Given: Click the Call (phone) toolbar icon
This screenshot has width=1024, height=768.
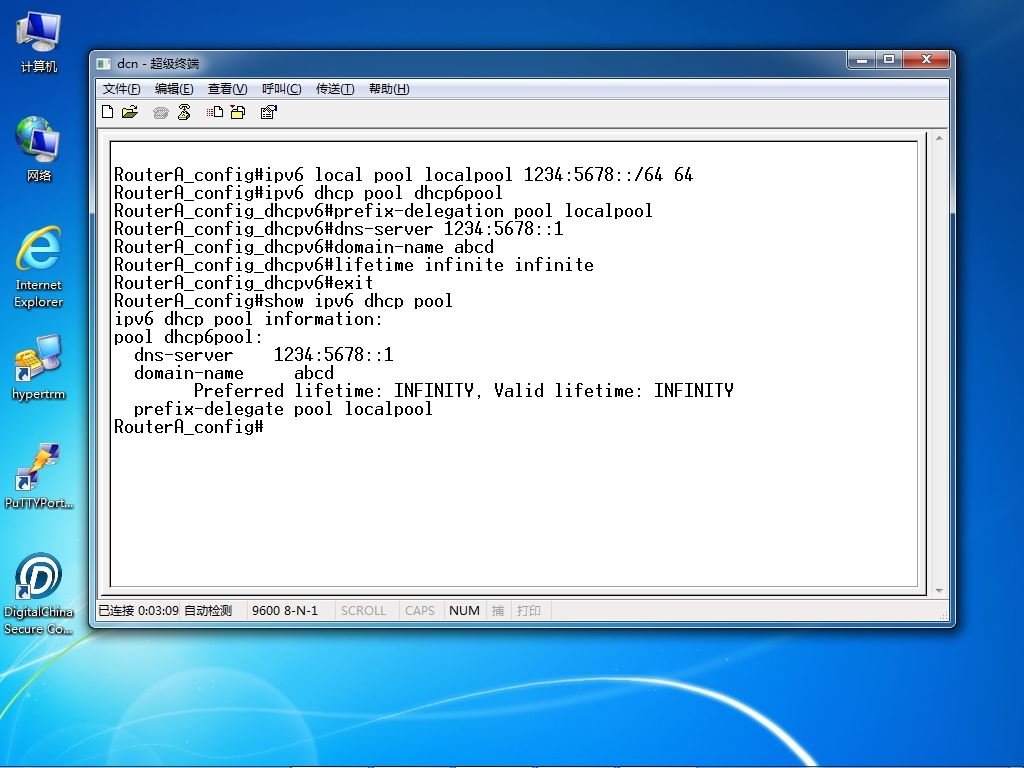Looking at the screenshot, I should pos(161,113).
